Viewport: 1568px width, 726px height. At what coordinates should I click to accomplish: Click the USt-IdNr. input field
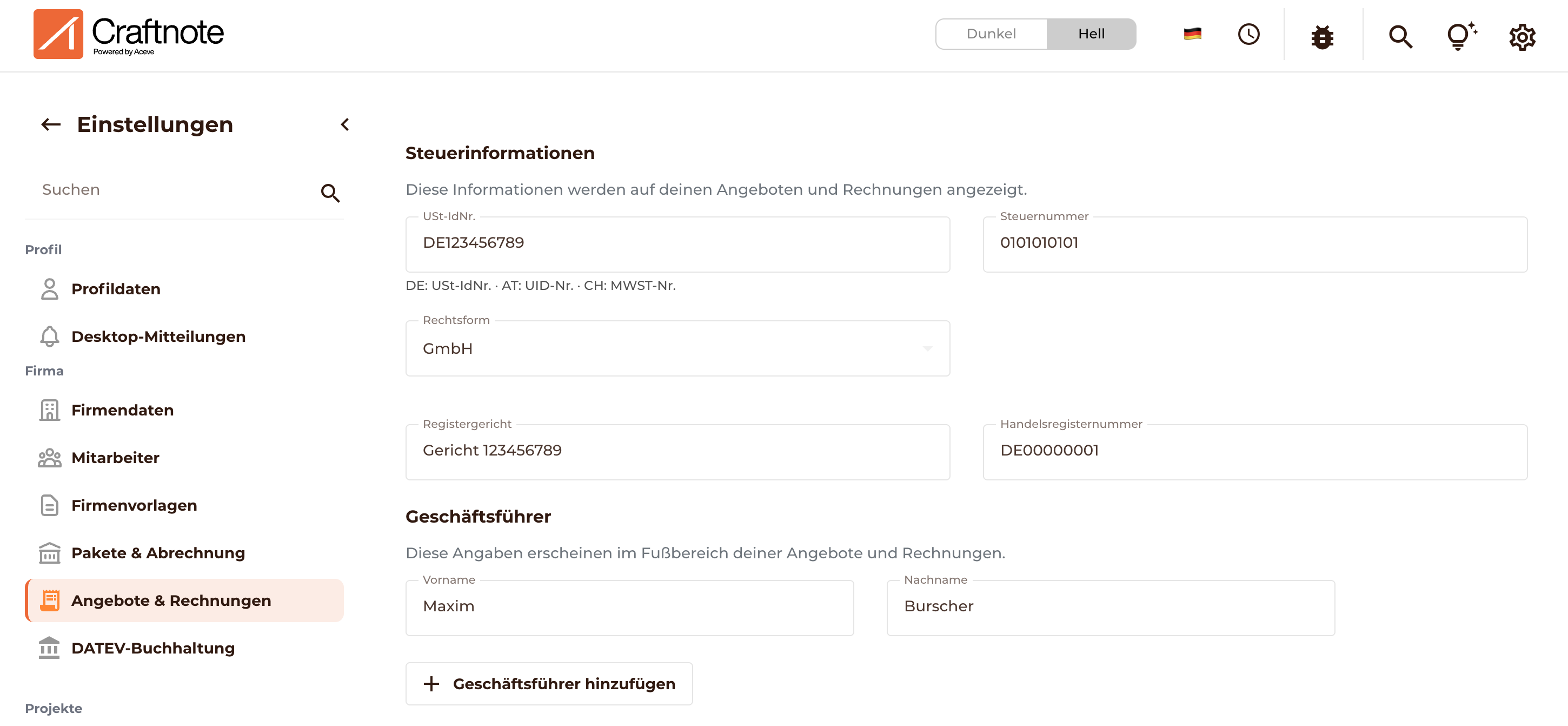coord(677,244)
